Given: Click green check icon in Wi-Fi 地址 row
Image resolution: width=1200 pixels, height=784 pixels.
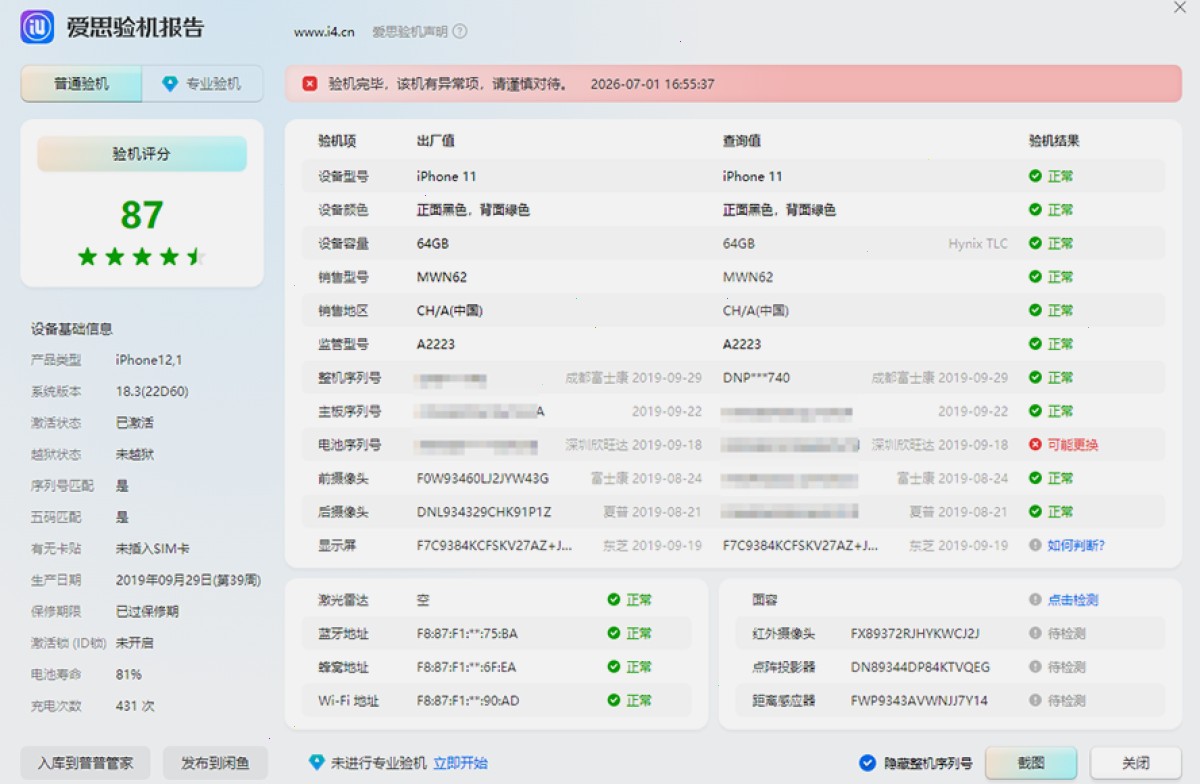Looking at the screenshot, I should [613, 701].
